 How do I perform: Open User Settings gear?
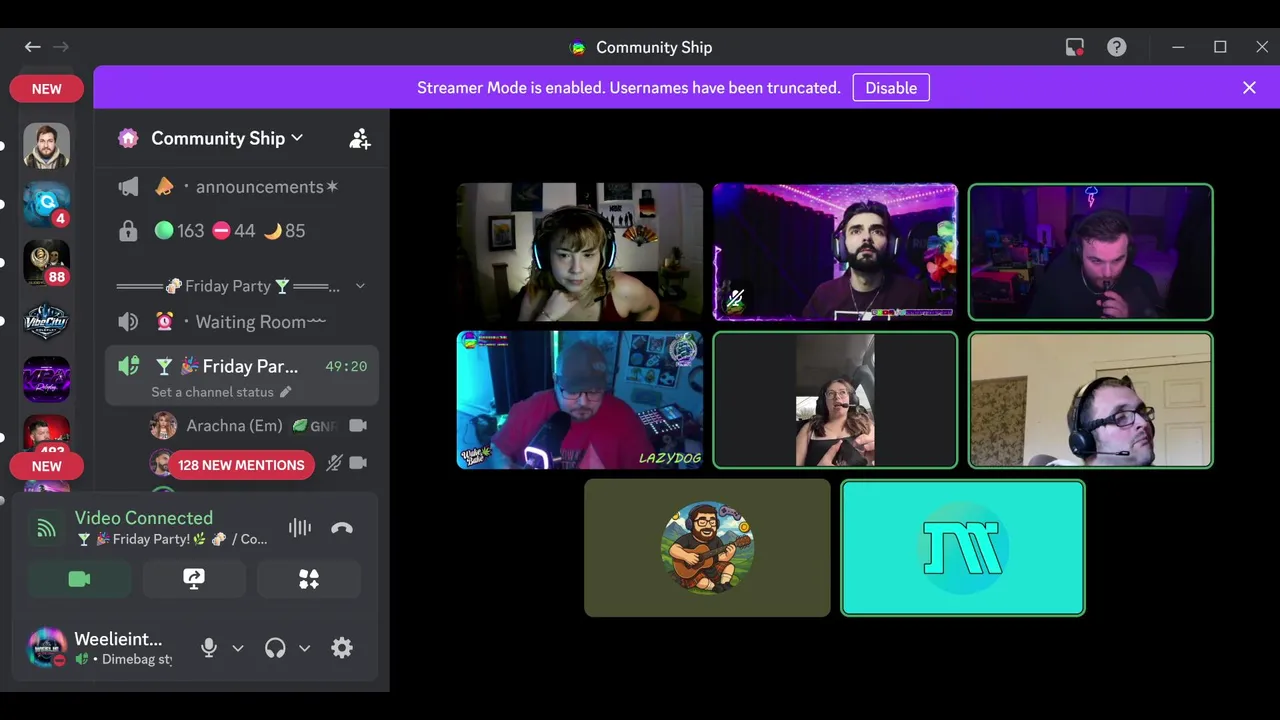342,648
